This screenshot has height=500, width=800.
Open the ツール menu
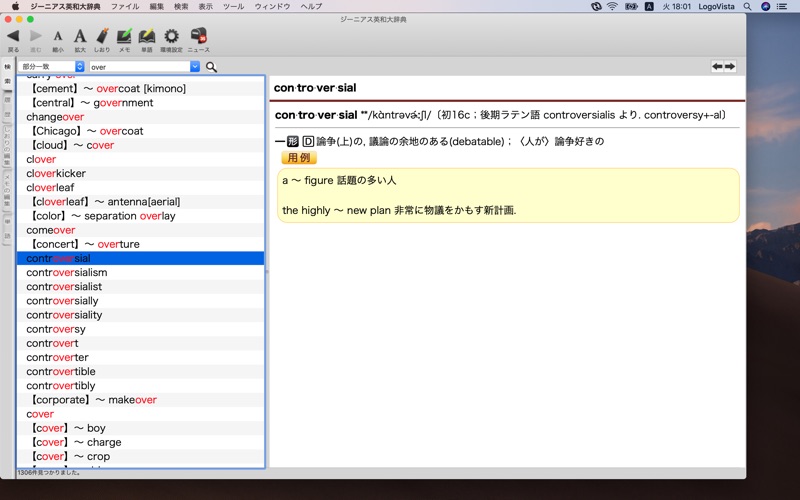click(x=233, y=6)
